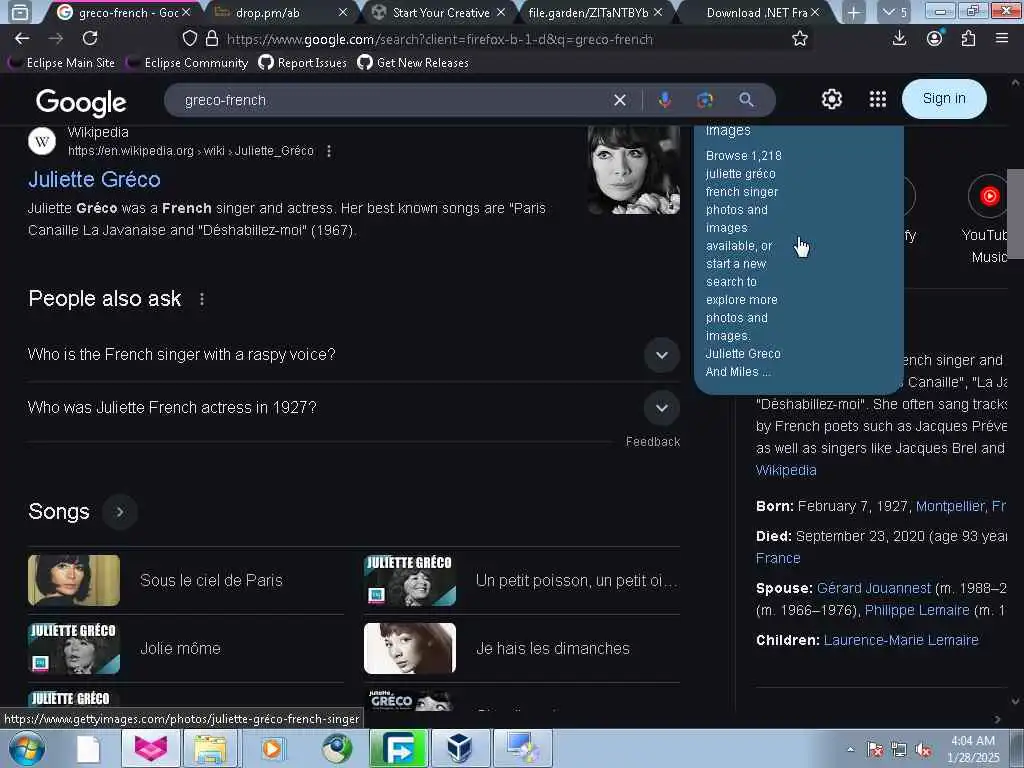Open the song Un petit poisson, un petit oiseau

coord(522,581)
